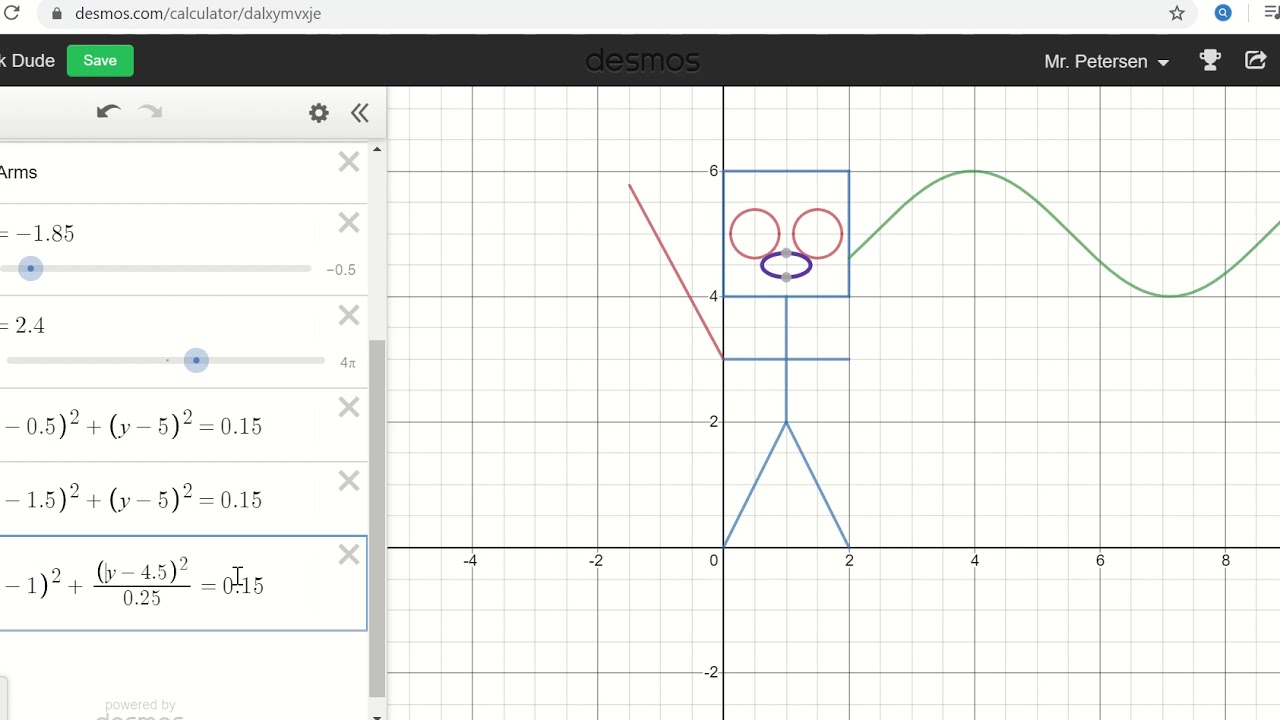Click the trophy icon in header
The image size is (1280, 720).
coord(1211,61)
